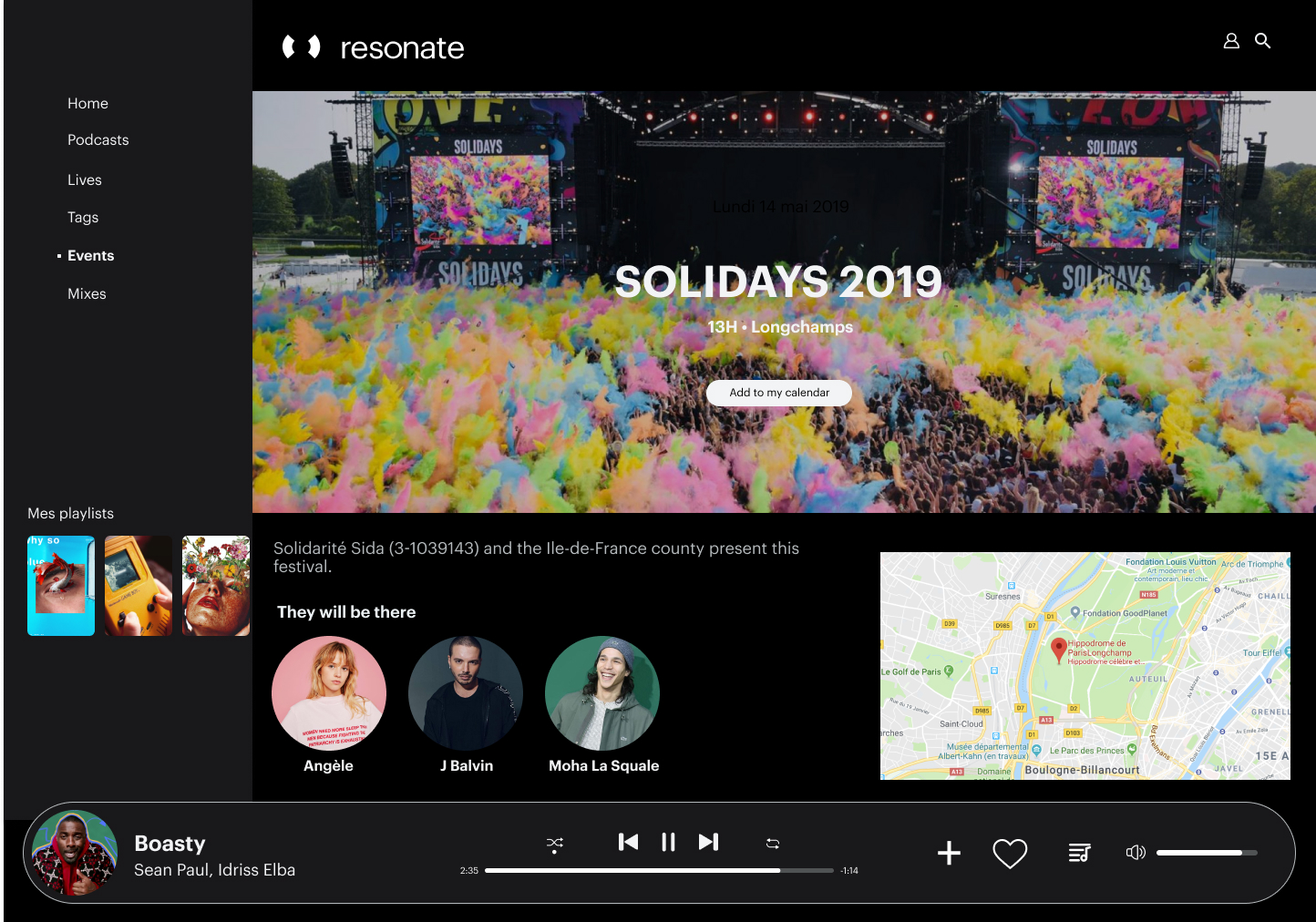Open the user account profile icon
The height and width of the screenshot is (922, 1316).
1230,41
